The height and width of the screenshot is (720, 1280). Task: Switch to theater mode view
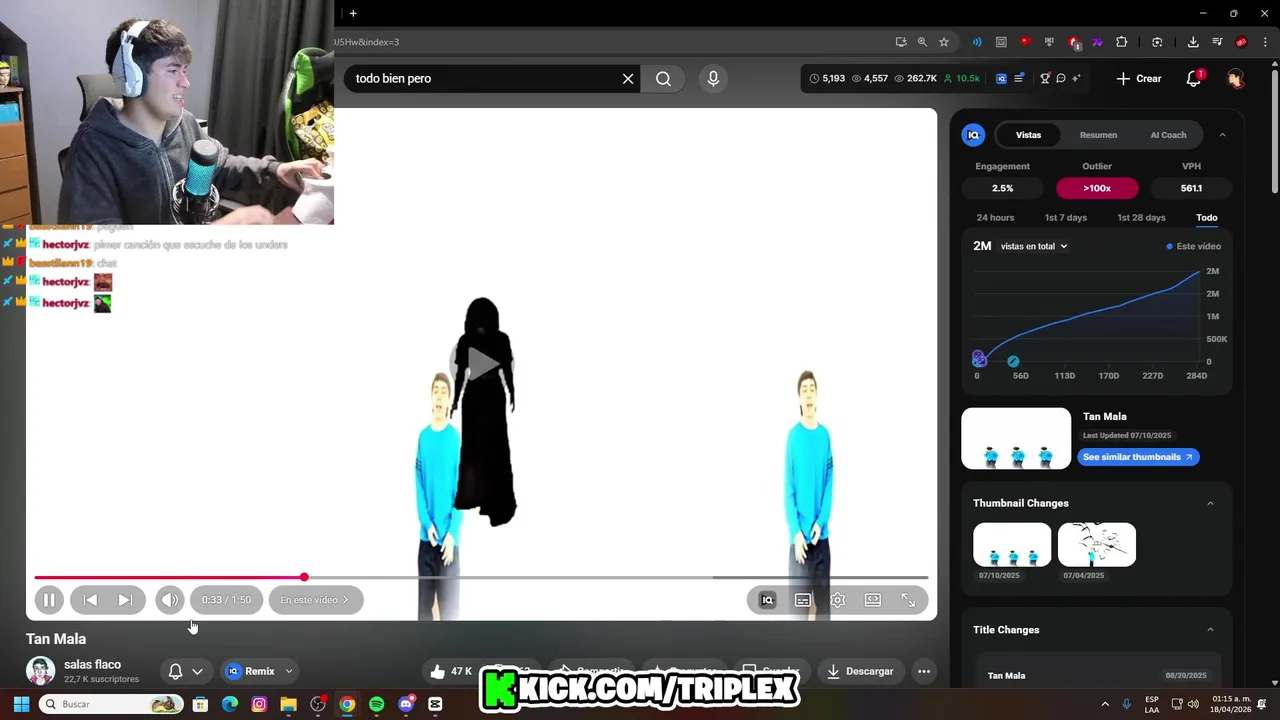(x=873, y=600)
